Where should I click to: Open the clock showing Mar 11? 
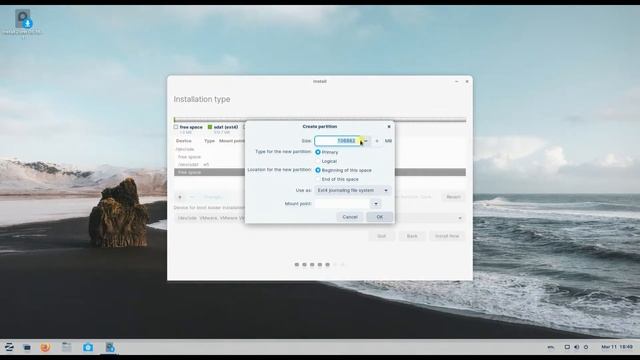617,347
